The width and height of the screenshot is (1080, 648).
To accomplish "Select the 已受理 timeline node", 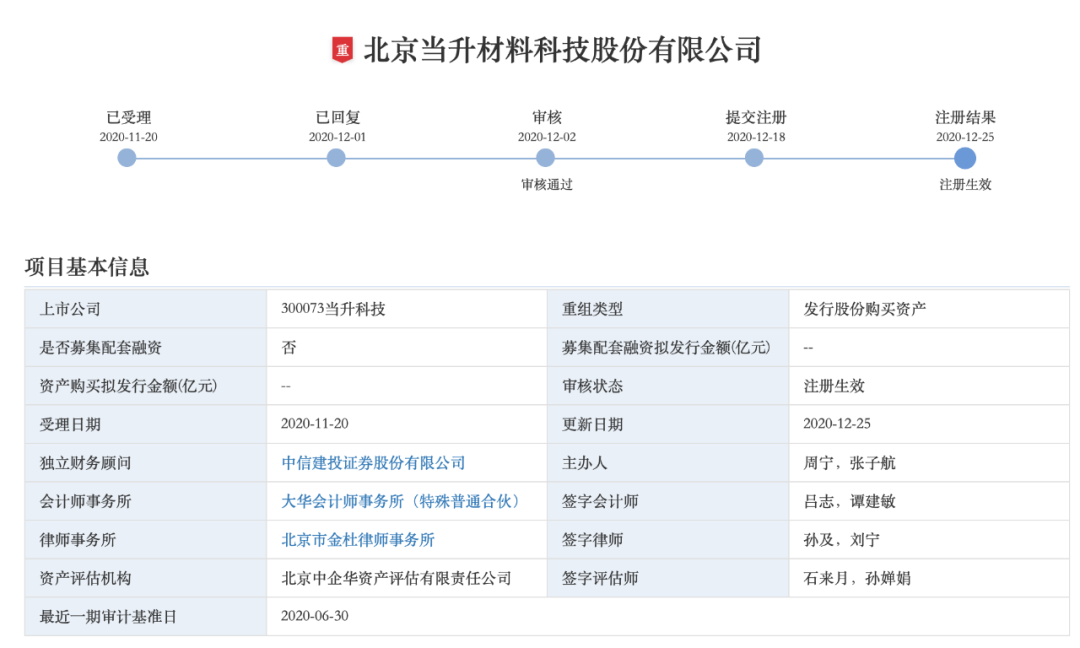I will click(127, 158).
